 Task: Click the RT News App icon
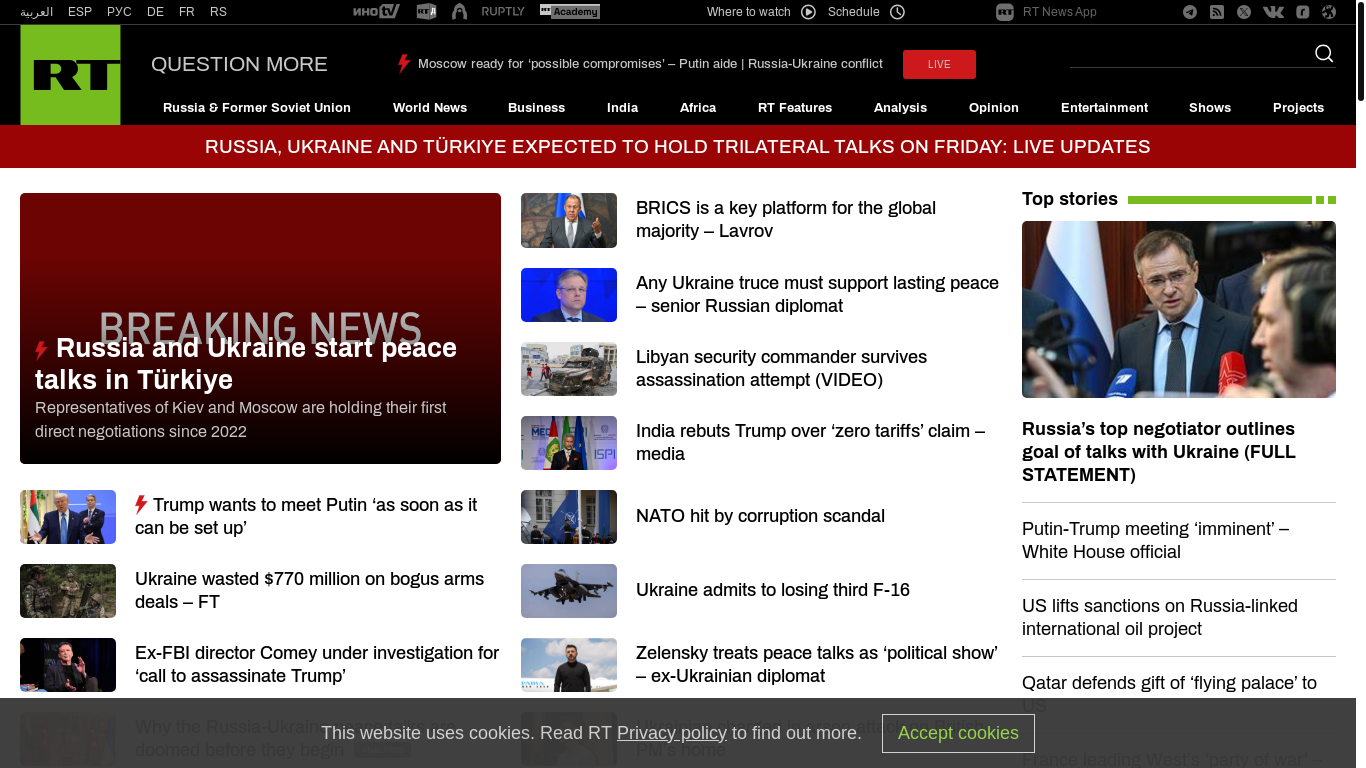(x=1005, y=12)
